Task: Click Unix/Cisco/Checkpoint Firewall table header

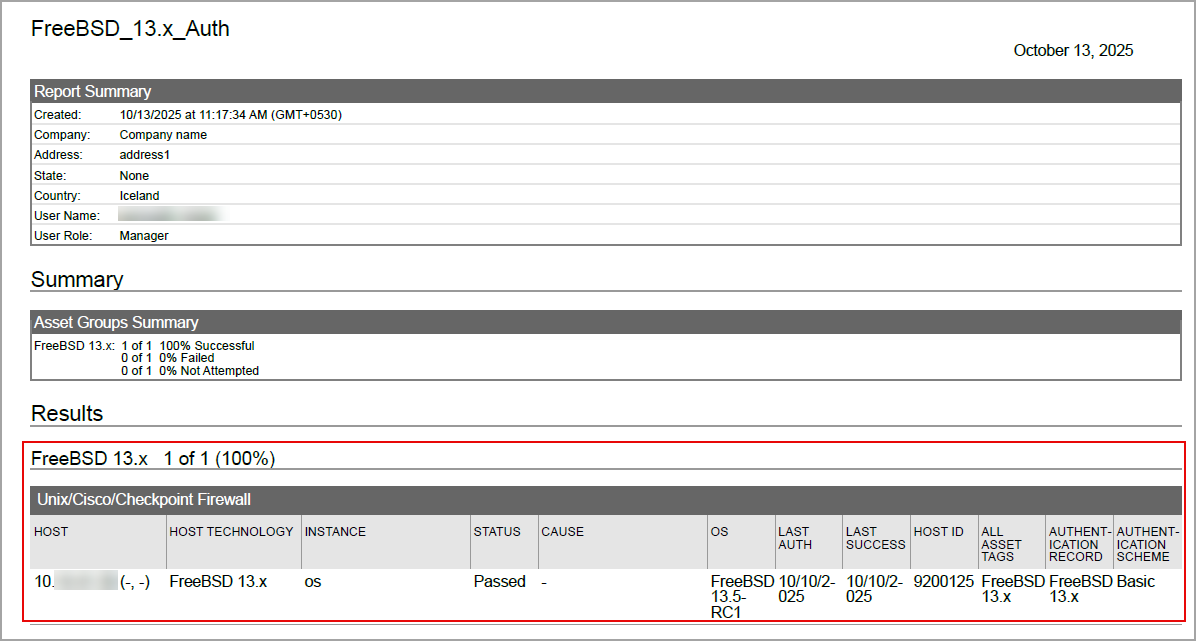Action: [x=606, y=500]
